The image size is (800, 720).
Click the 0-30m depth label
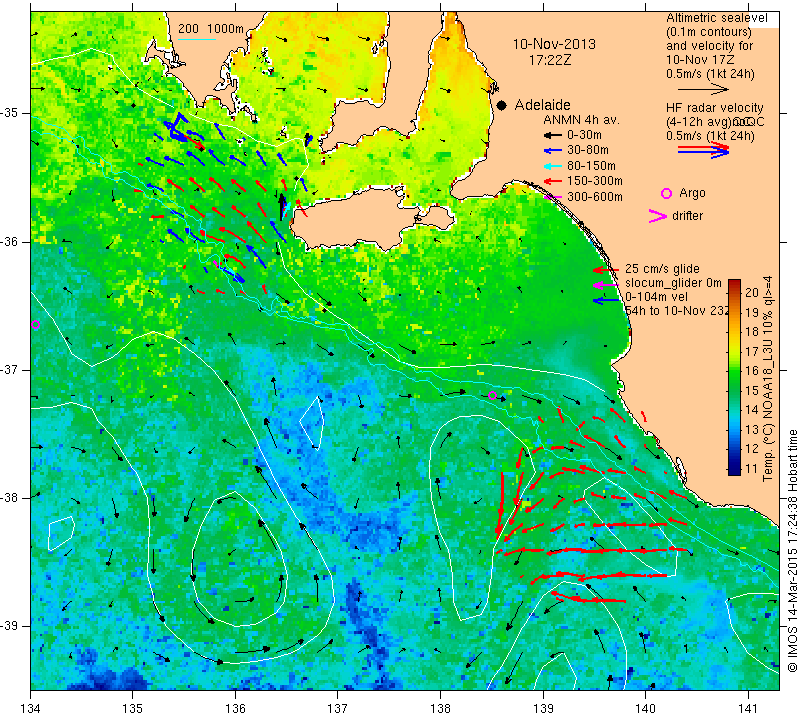(584, 135)
